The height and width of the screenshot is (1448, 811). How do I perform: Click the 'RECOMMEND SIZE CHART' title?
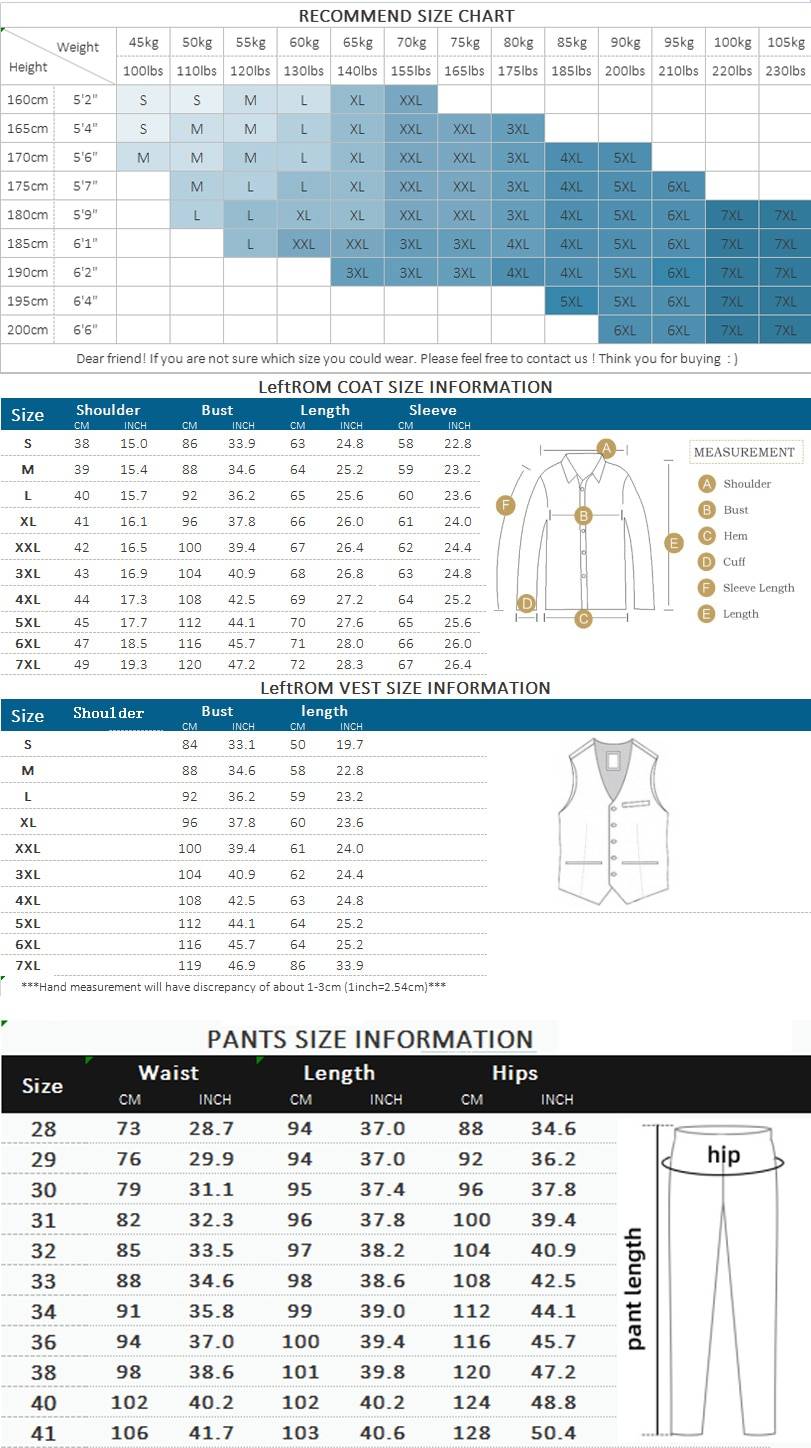coord(406,16)
